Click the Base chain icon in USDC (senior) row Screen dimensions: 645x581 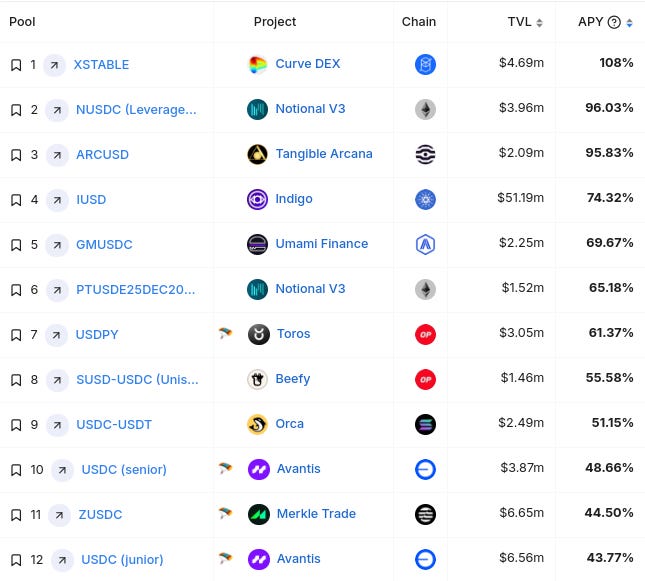click(x=425, y=469)
